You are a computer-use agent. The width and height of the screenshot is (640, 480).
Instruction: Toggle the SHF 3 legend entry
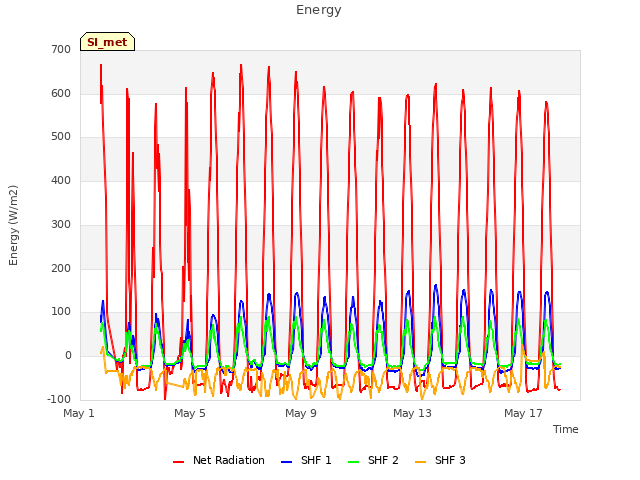click(x=440, y=460)
